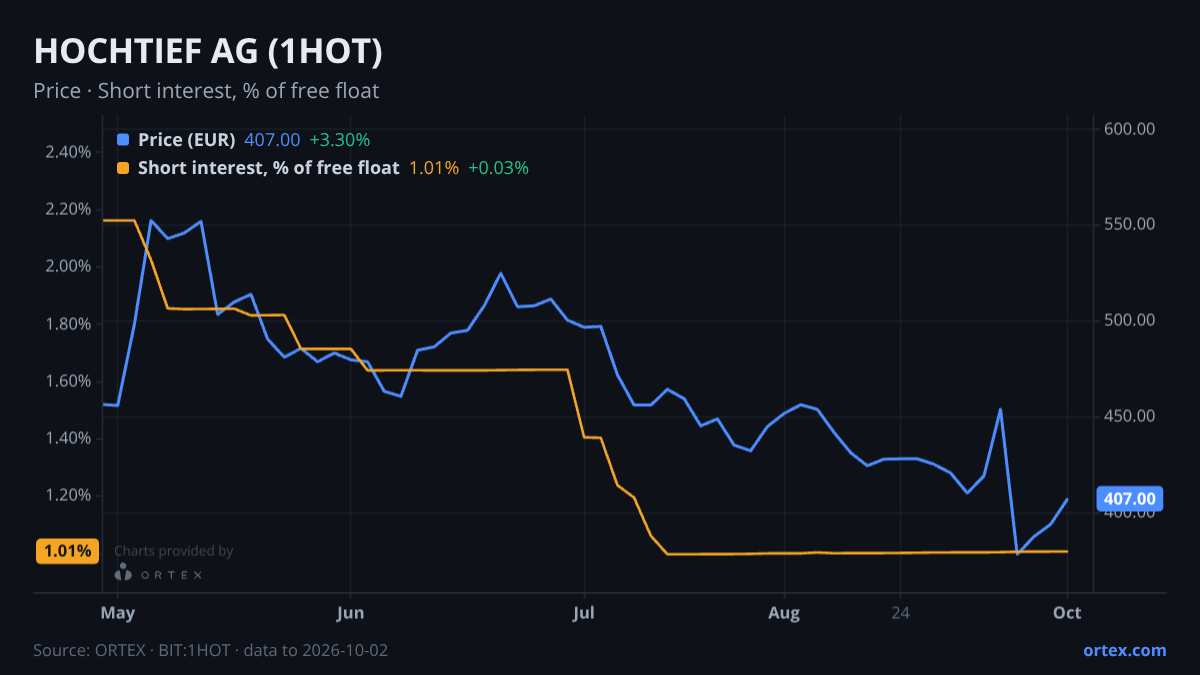
Task: Click the May label on the date axis
Action: pos(118,613)
